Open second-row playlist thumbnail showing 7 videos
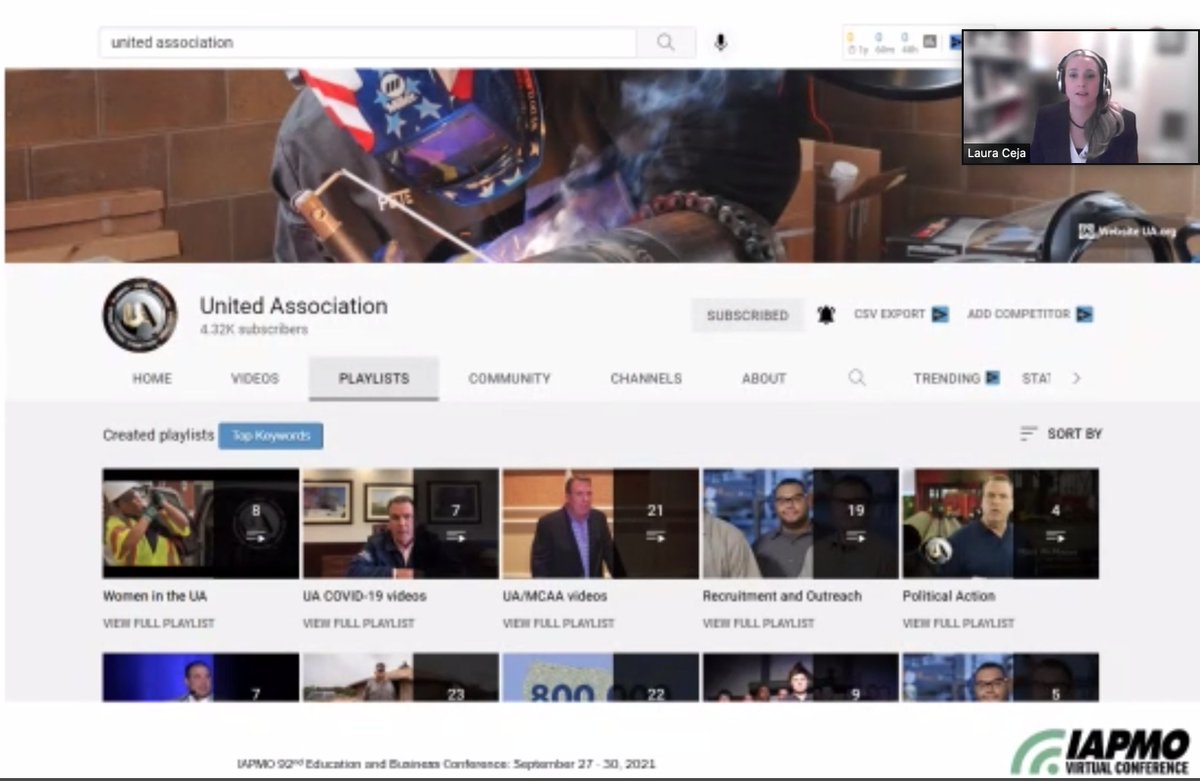The width and height of the screenshot is (1200, 781). click(201, 677)
